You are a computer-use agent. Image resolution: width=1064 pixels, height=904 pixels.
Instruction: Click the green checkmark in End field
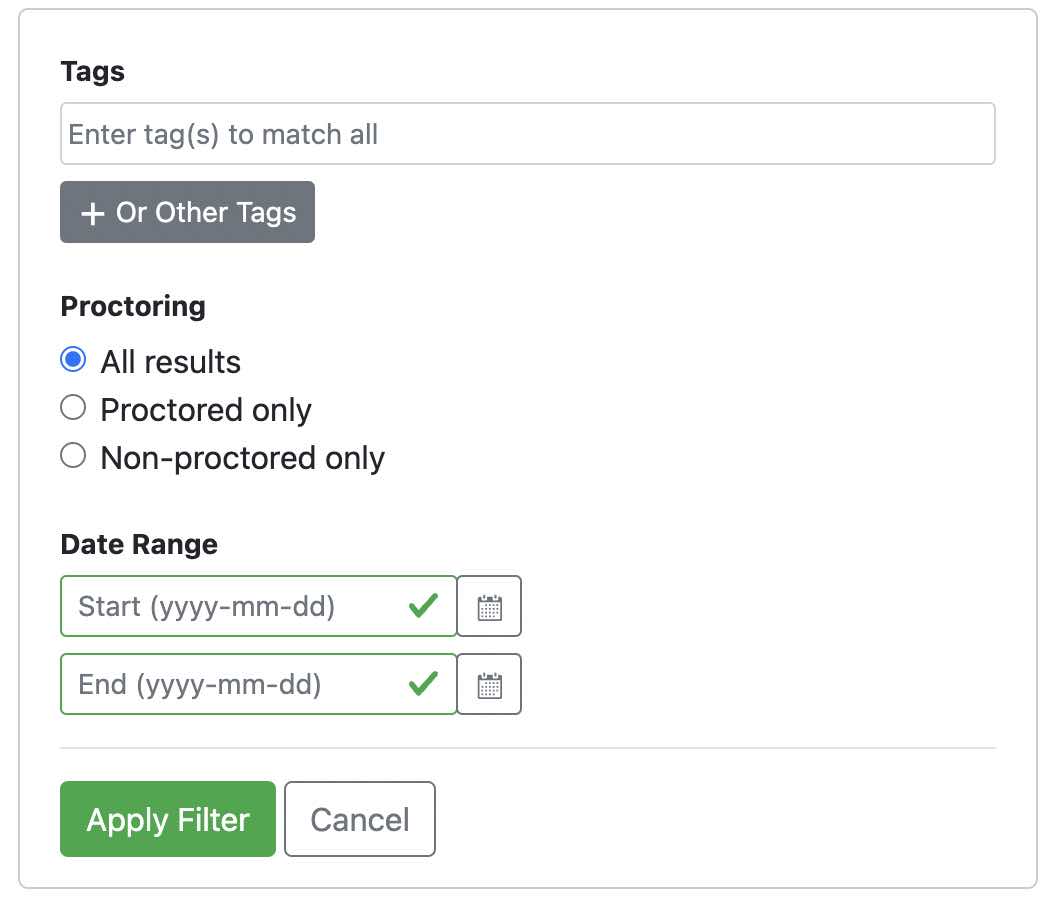click(423, 683)
